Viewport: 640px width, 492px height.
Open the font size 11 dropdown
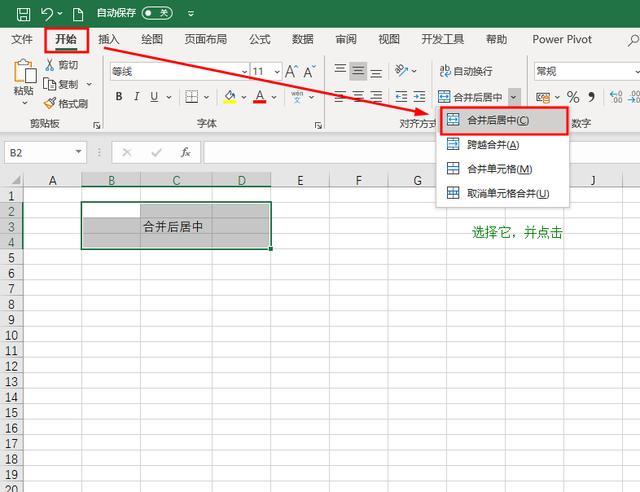click(x=277, y=72)
